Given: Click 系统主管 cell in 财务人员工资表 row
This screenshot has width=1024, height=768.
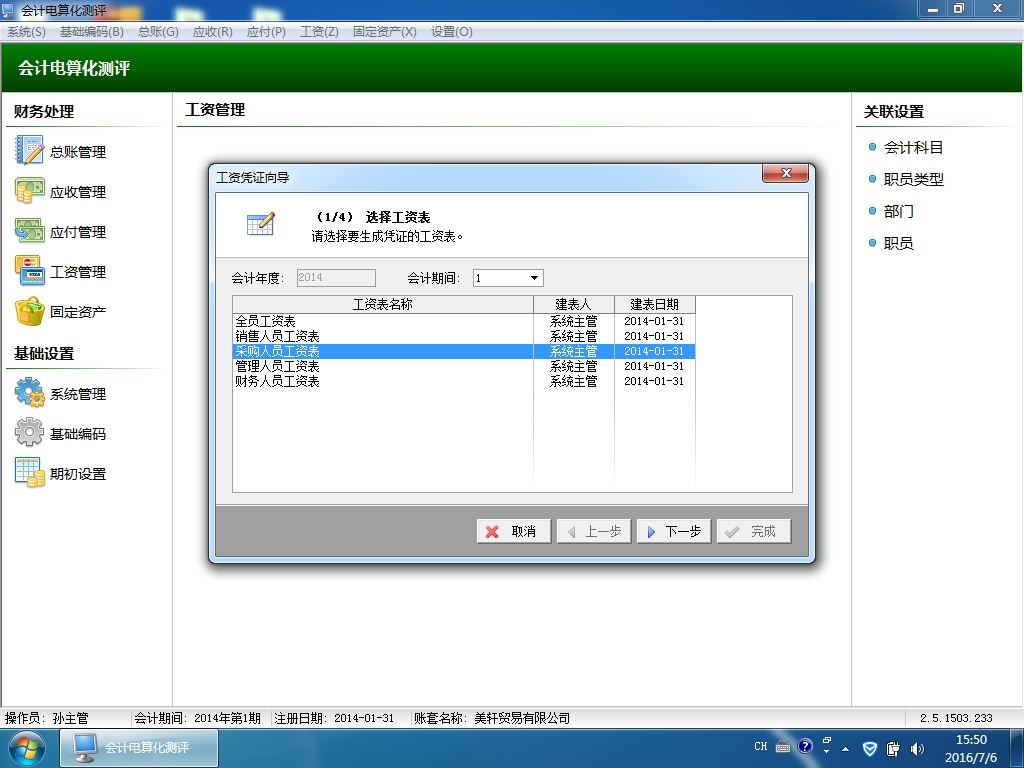Looking at the screenshot, I should tap(573, 381).
